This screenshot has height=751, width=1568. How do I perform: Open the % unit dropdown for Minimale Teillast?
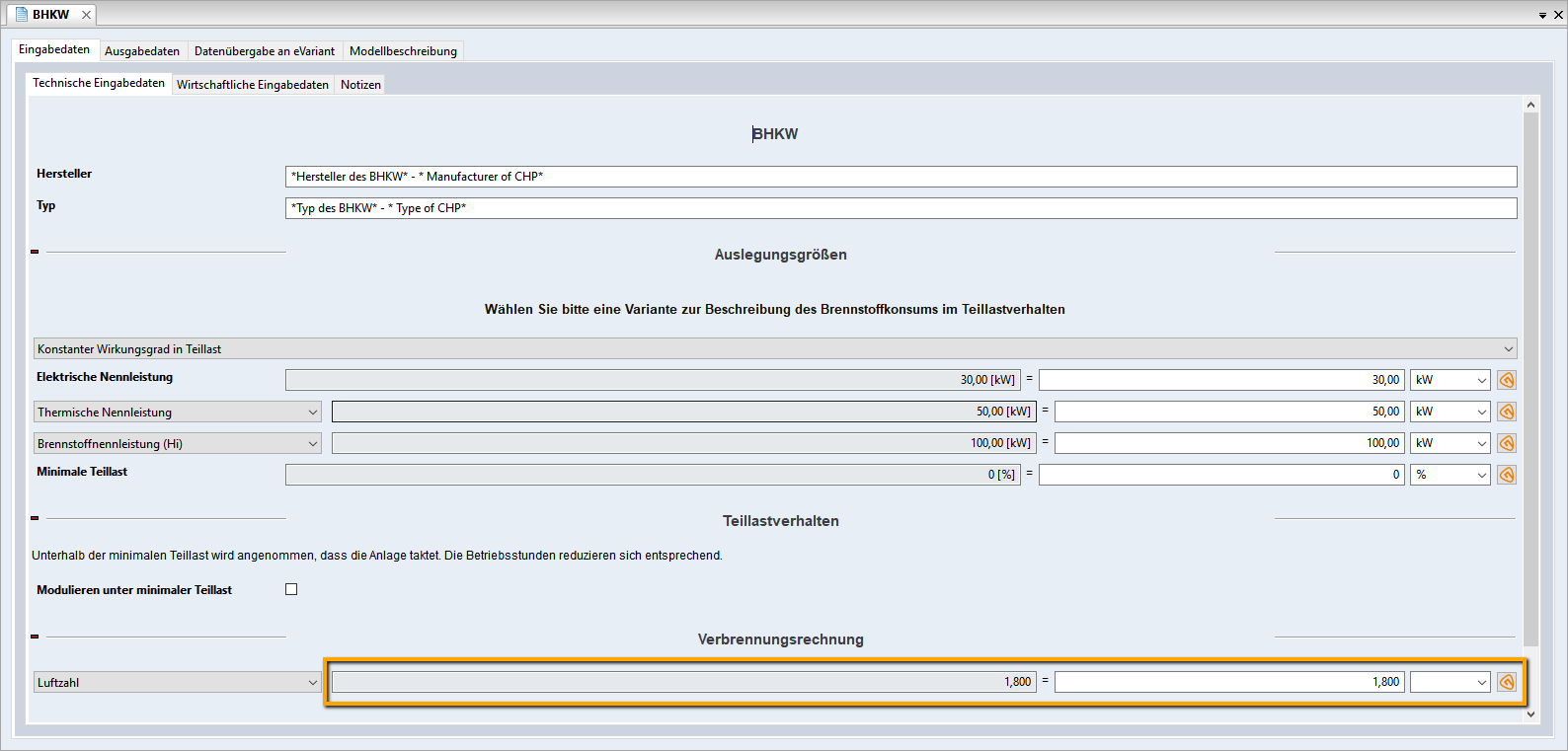pos(1450,475)
